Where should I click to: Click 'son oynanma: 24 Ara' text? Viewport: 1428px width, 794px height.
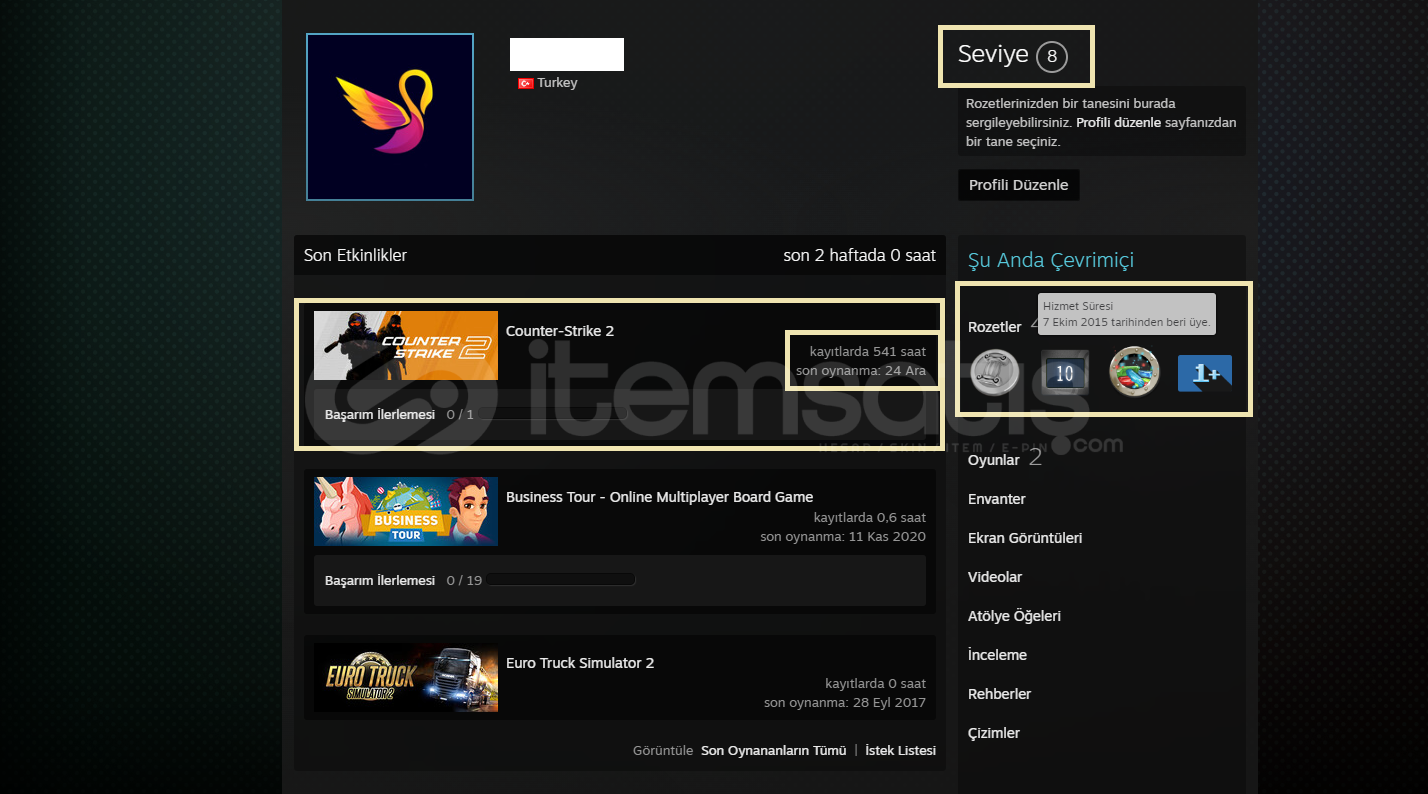861,371
